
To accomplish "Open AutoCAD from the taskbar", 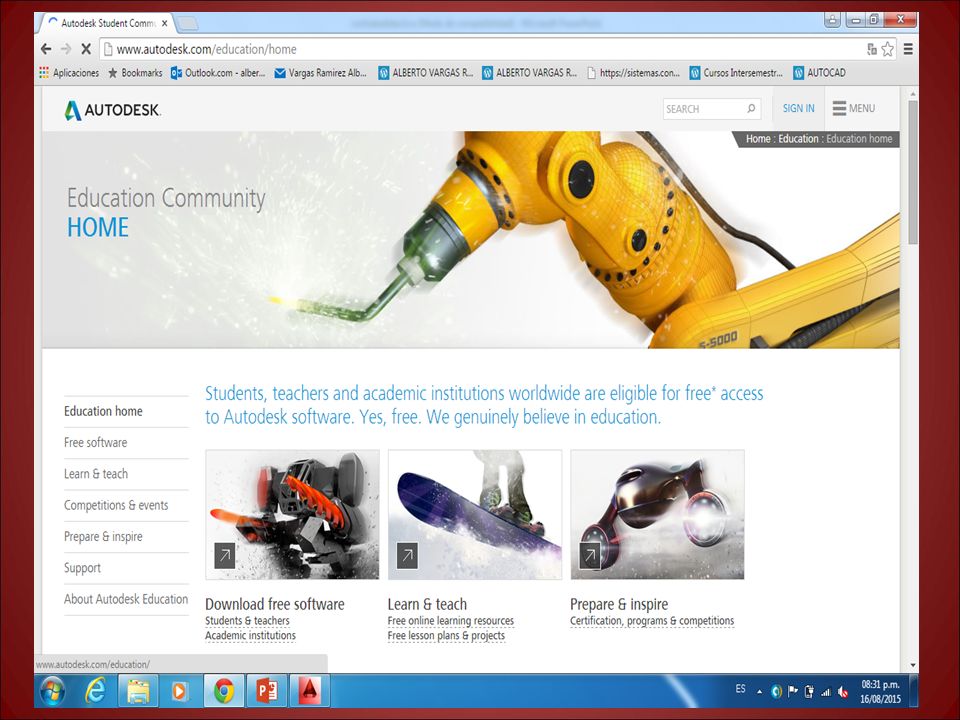I will tap(309, 691).
